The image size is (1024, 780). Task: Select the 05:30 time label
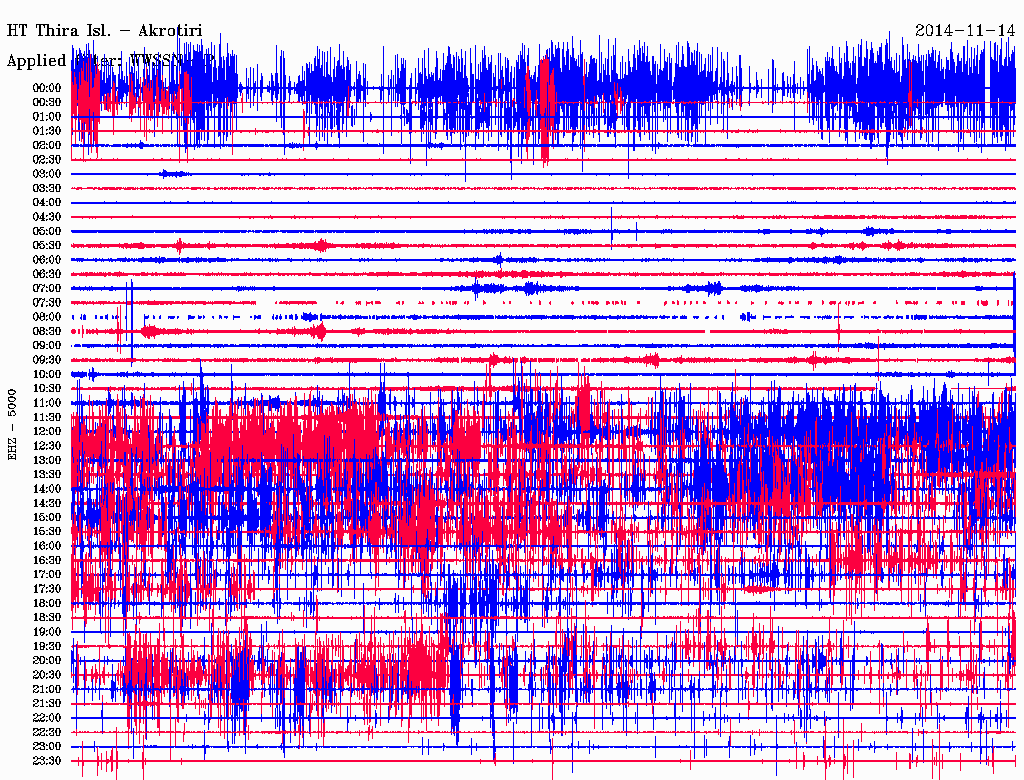[x=46, y=246]
